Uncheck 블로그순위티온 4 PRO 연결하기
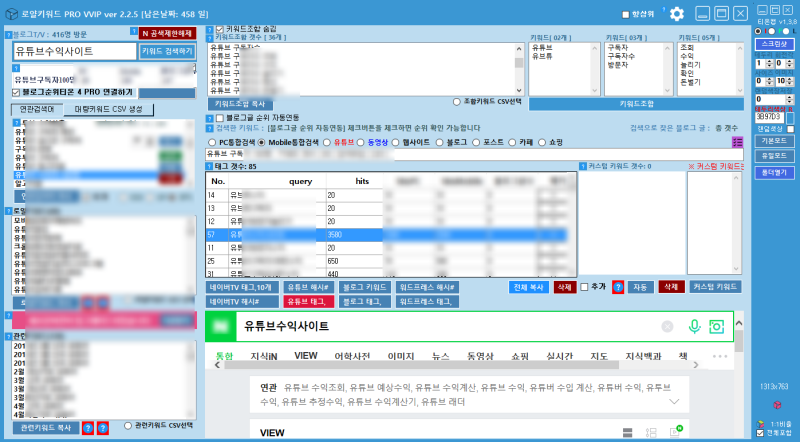 (x=16, y=92)
